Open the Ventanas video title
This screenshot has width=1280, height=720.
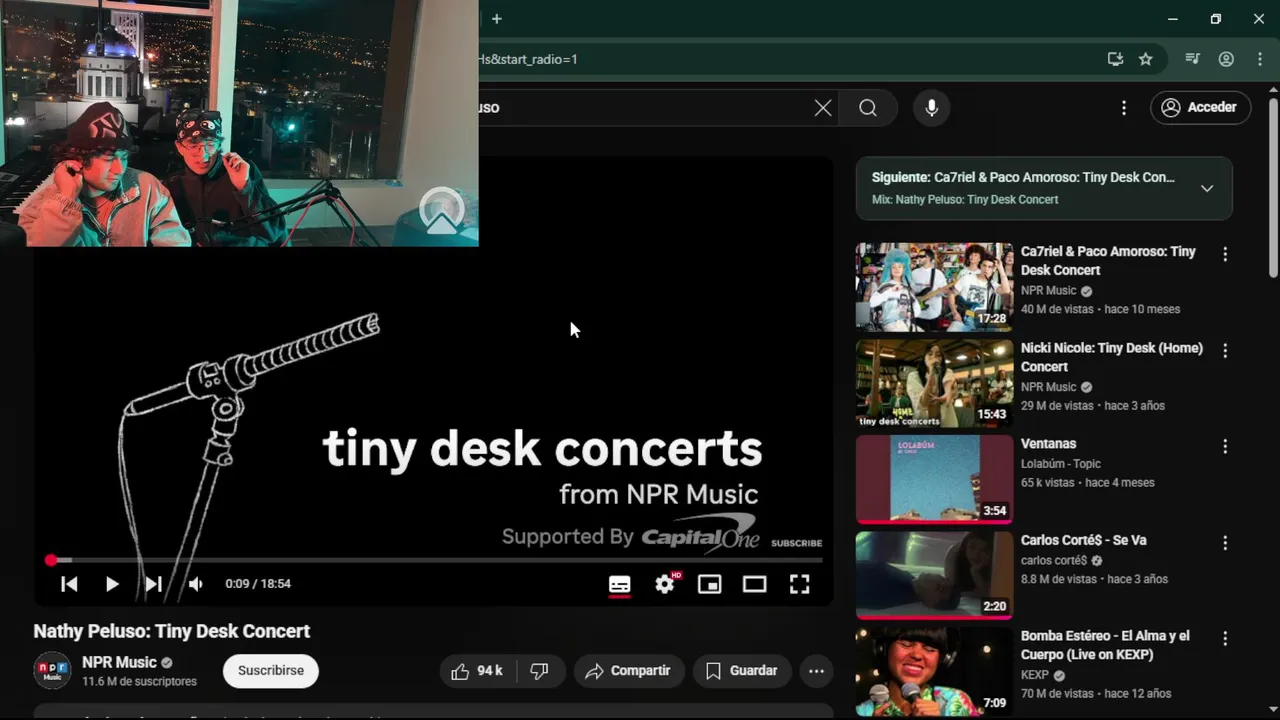[1048, 444]
